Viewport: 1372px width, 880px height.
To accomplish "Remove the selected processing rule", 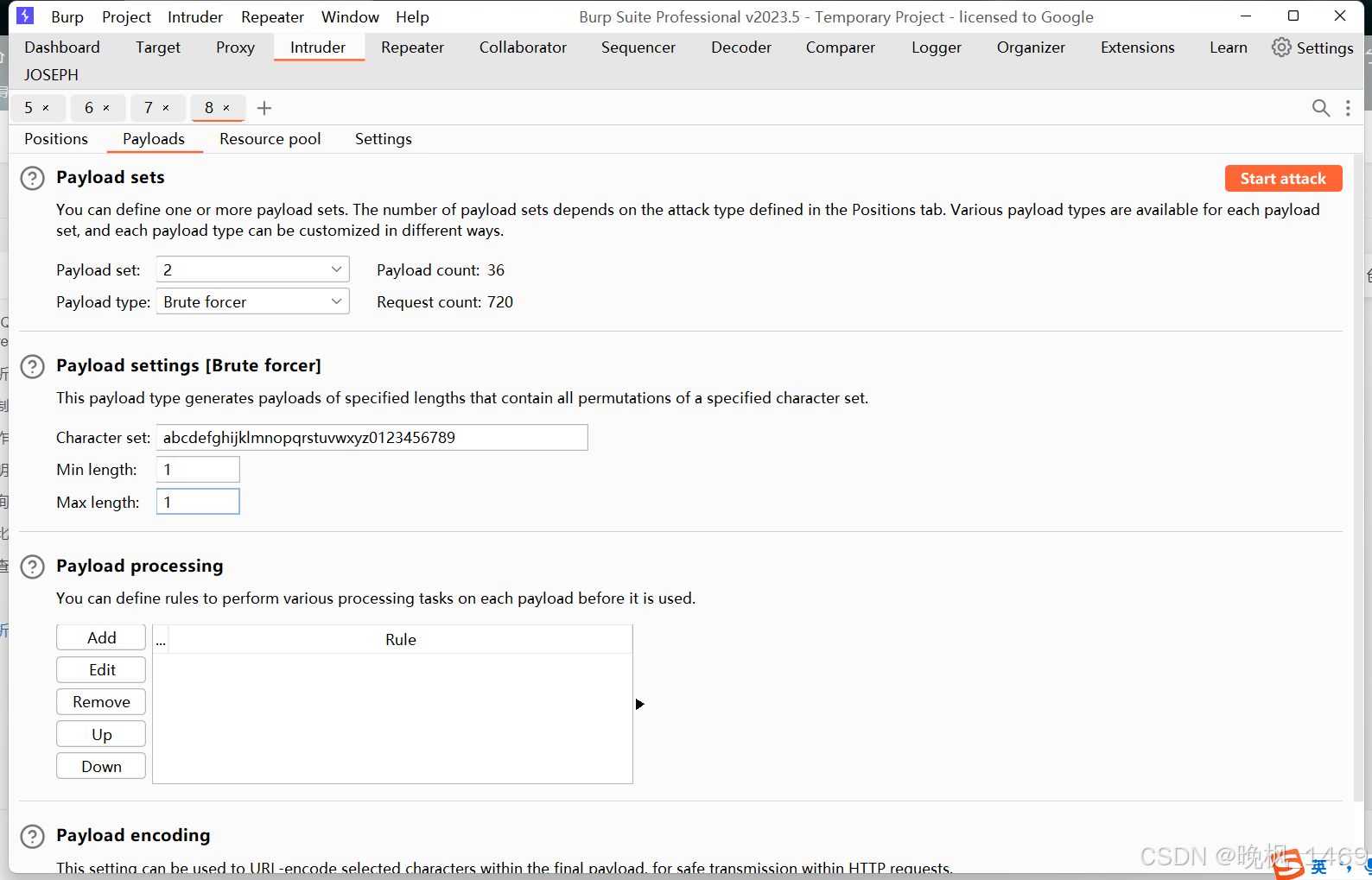I will coord(101,701).
